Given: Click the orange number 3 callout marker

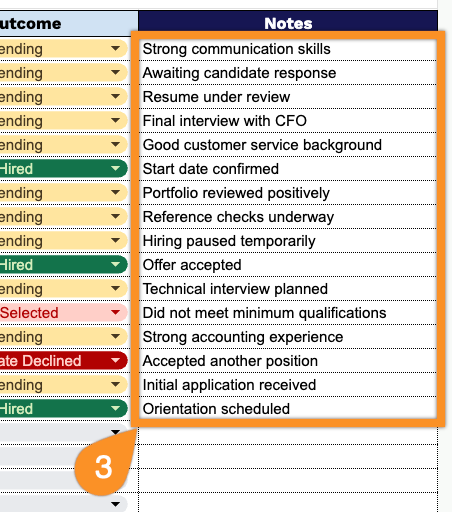Looking at the screenshot, I should (x=104, y=467).
